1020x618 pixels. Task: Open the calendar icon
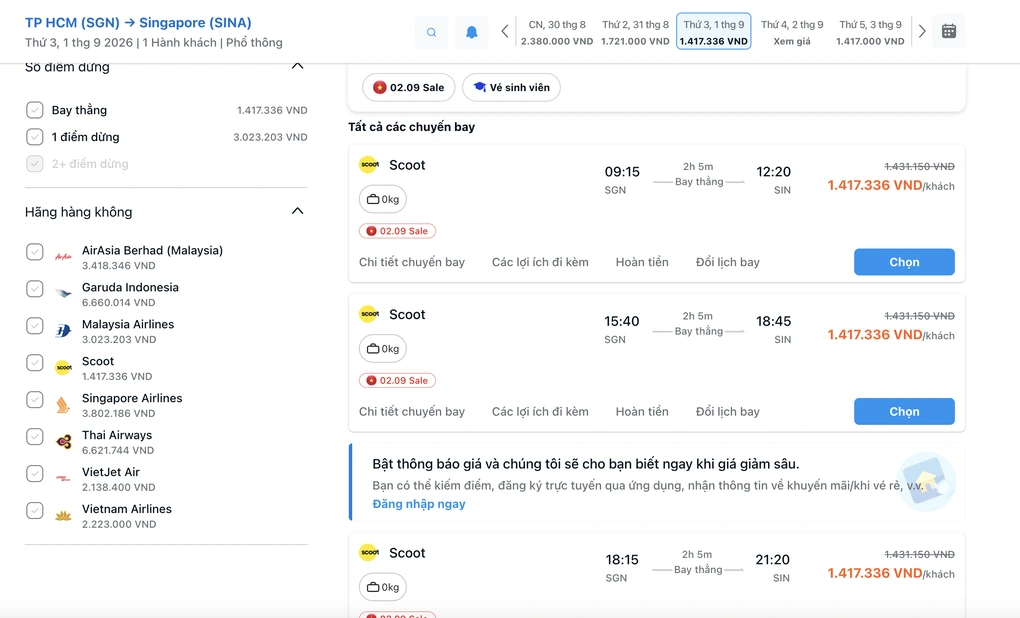tap(949, 31)
